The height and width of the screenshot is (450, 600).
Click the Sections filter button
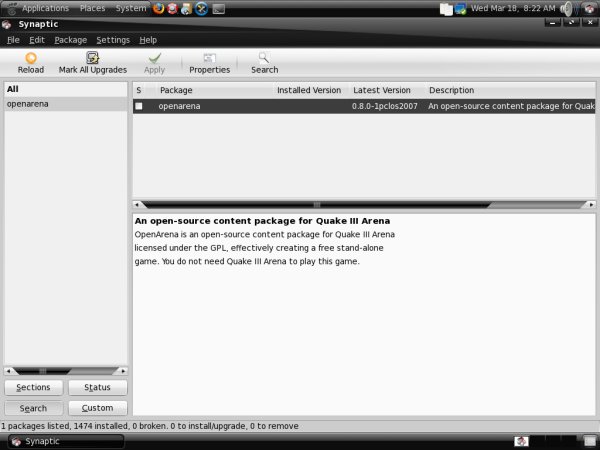point(34,387)
